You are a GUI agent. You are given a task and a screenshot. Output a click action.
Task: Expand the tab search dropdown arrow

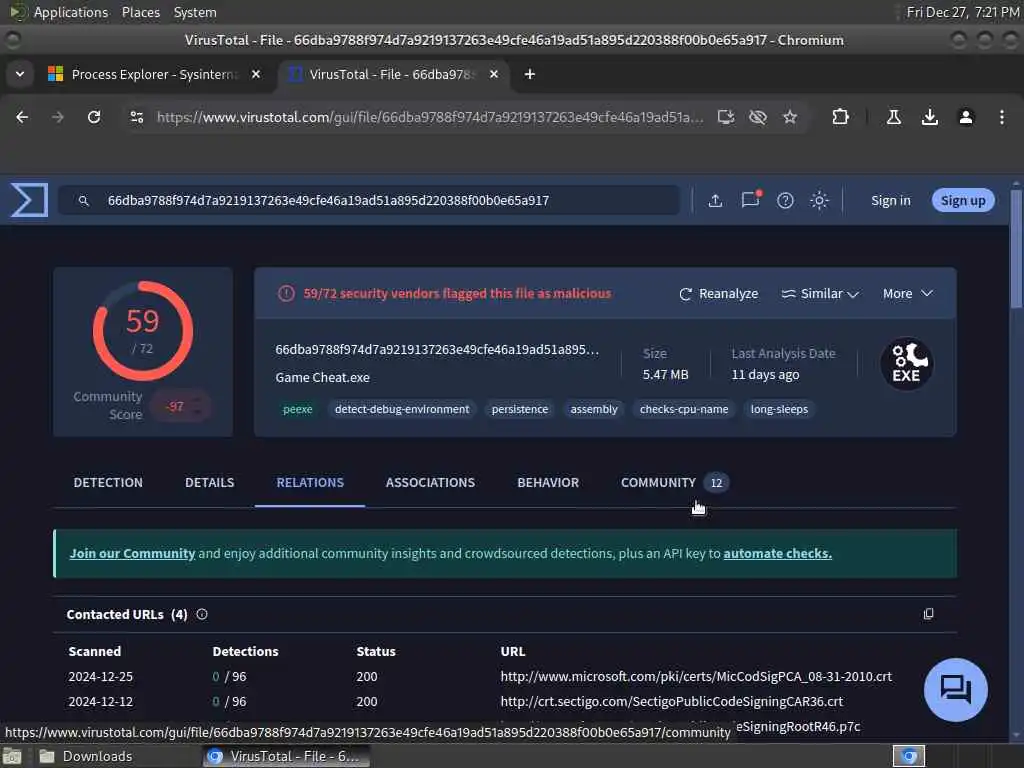20,74
